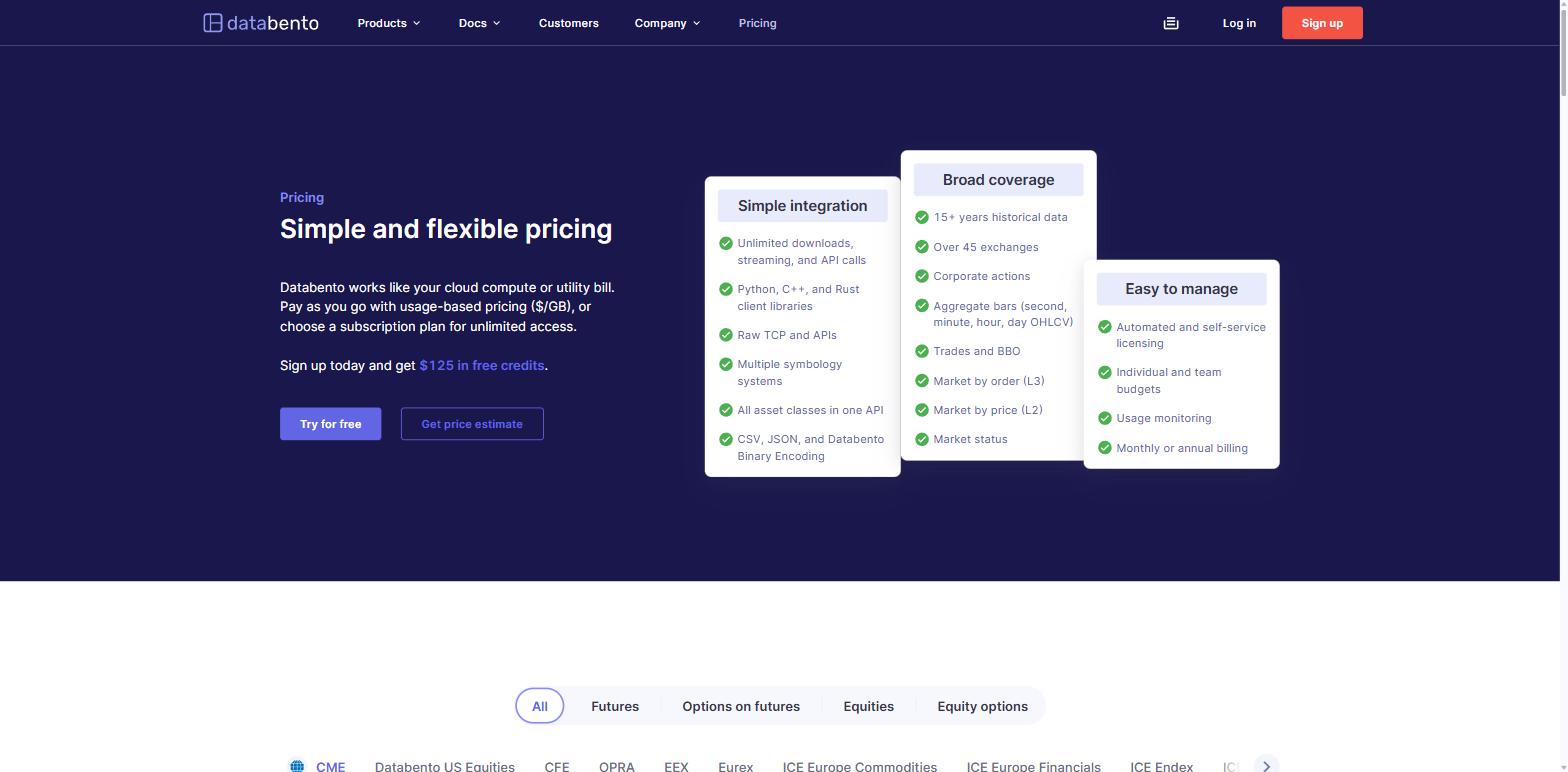This screenshot has width=1568, height=772.
Task: Expand the Company dropdown menu
Action: click(667, 23)
